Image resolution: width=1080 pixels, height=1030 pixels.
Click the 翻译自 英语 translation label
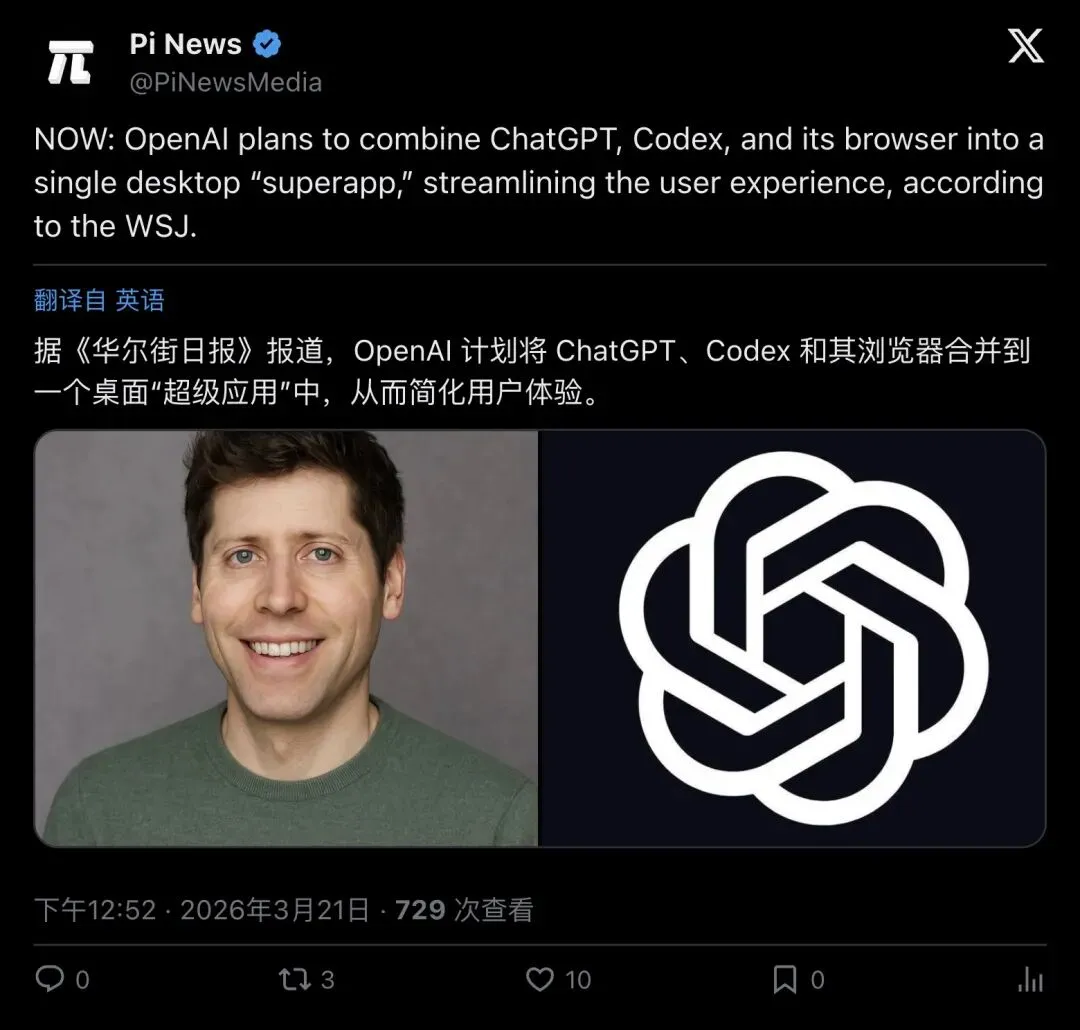99,300
